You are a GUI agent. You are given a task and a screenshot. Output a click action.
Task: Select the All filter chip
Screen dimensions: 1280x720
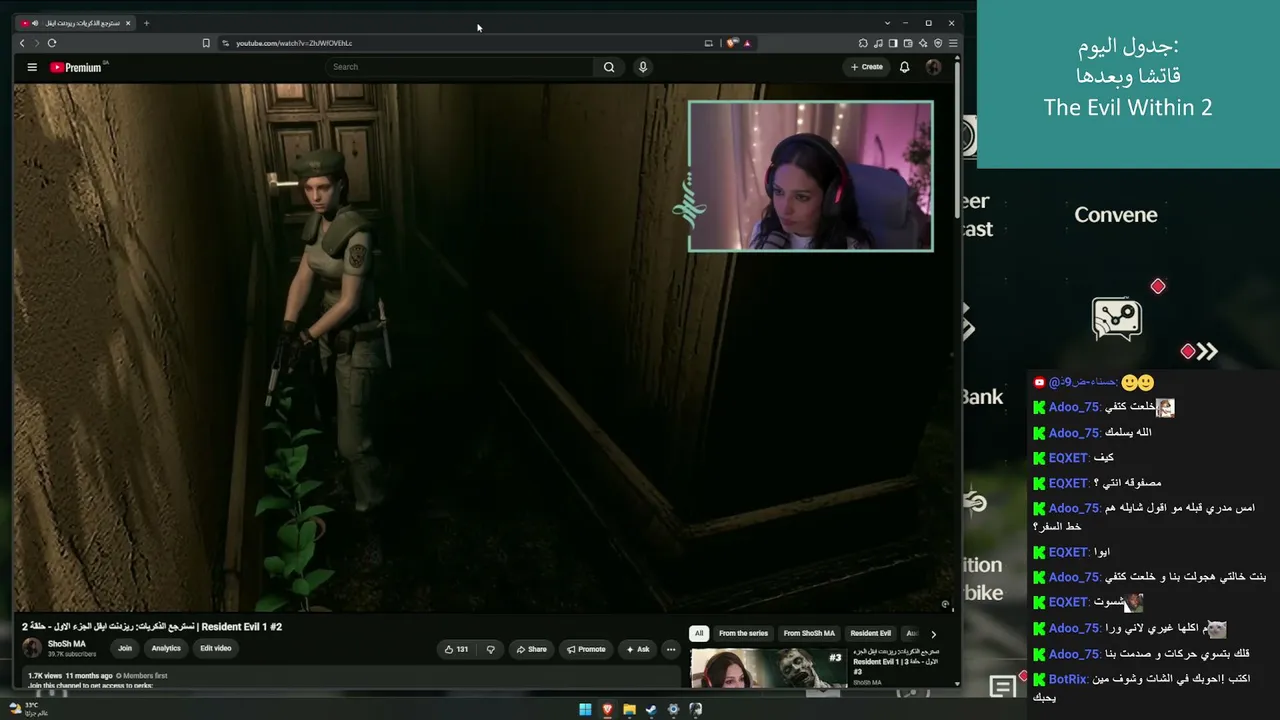tap(699, 633)
